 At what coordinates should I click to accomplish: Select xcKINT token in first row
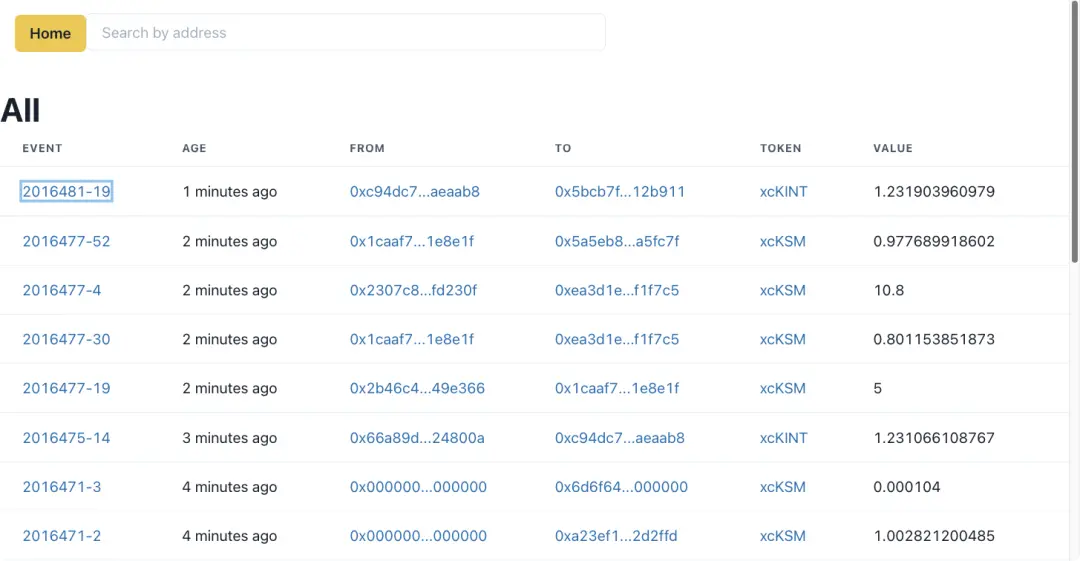(x=783, y=191)
